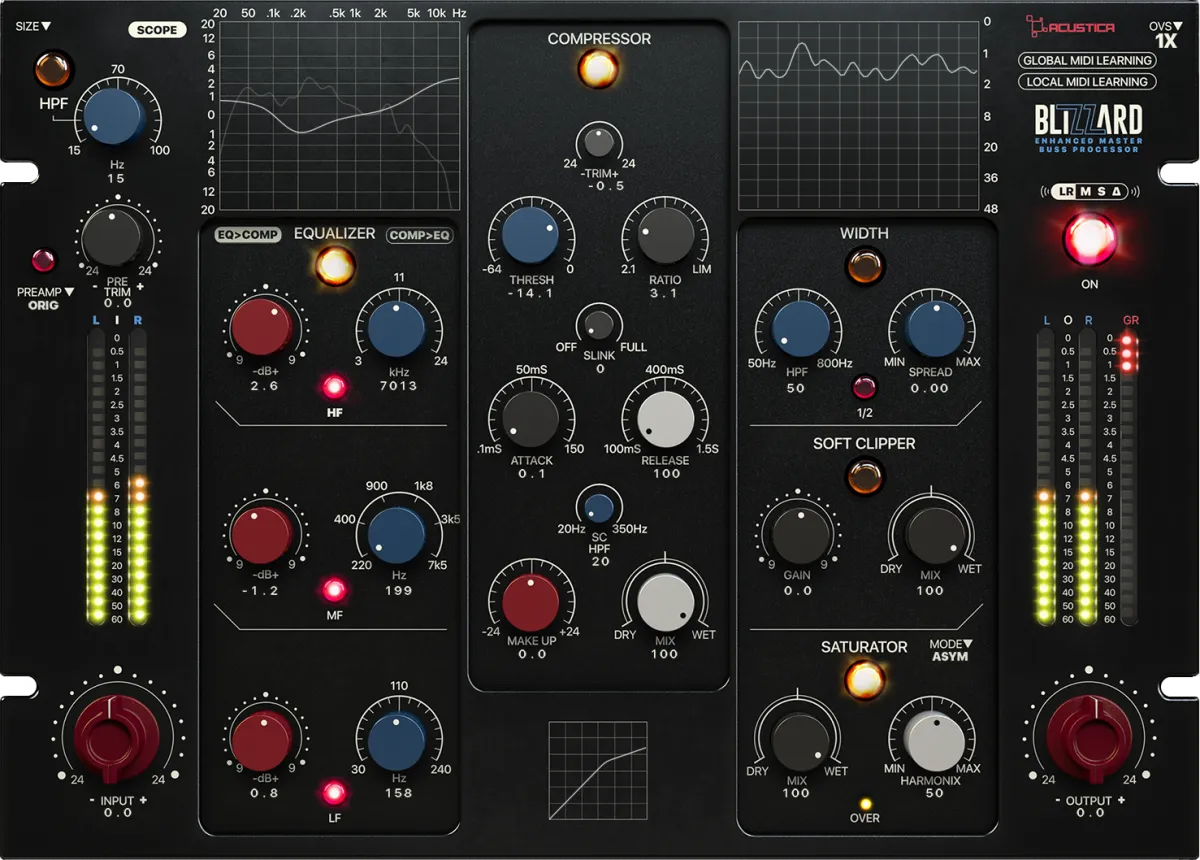This screenshot has width=1200, height=860.
Task: Toggle the COMPRESSOR power lamp
Action: pyautogui.click(x=598, y=68)
